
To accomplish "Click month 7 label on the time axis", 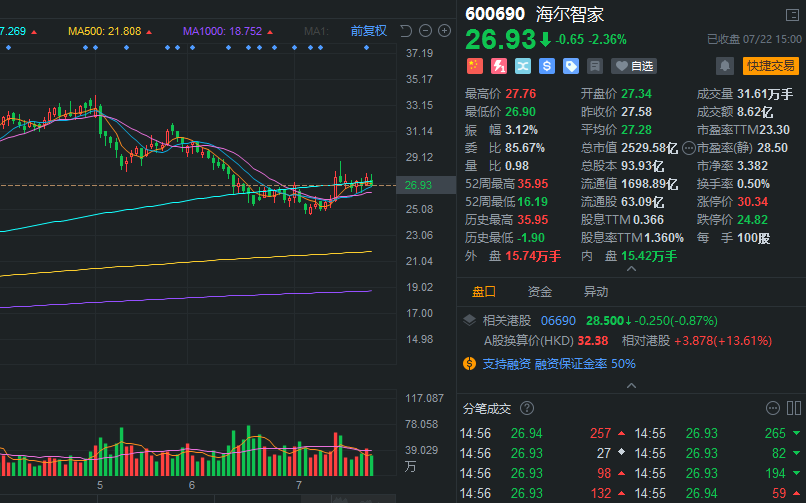I will (299, 485).
